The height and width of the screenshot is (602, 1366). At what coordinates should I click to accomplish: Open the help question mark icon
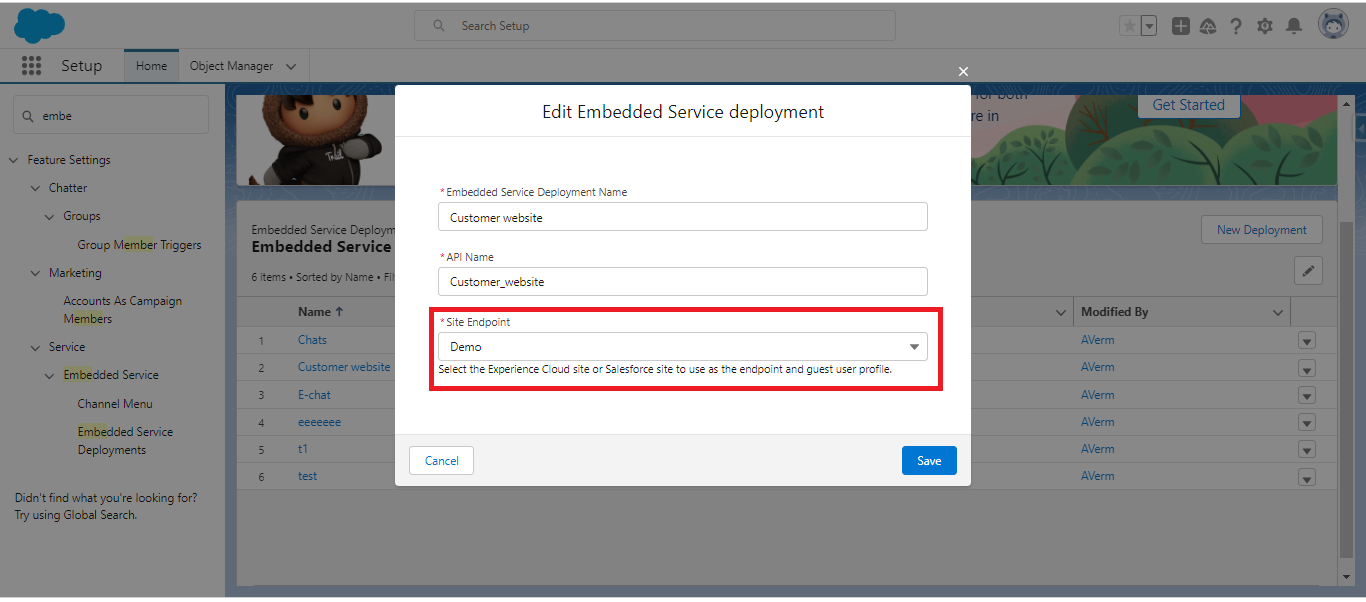[x=1236, y=26]
